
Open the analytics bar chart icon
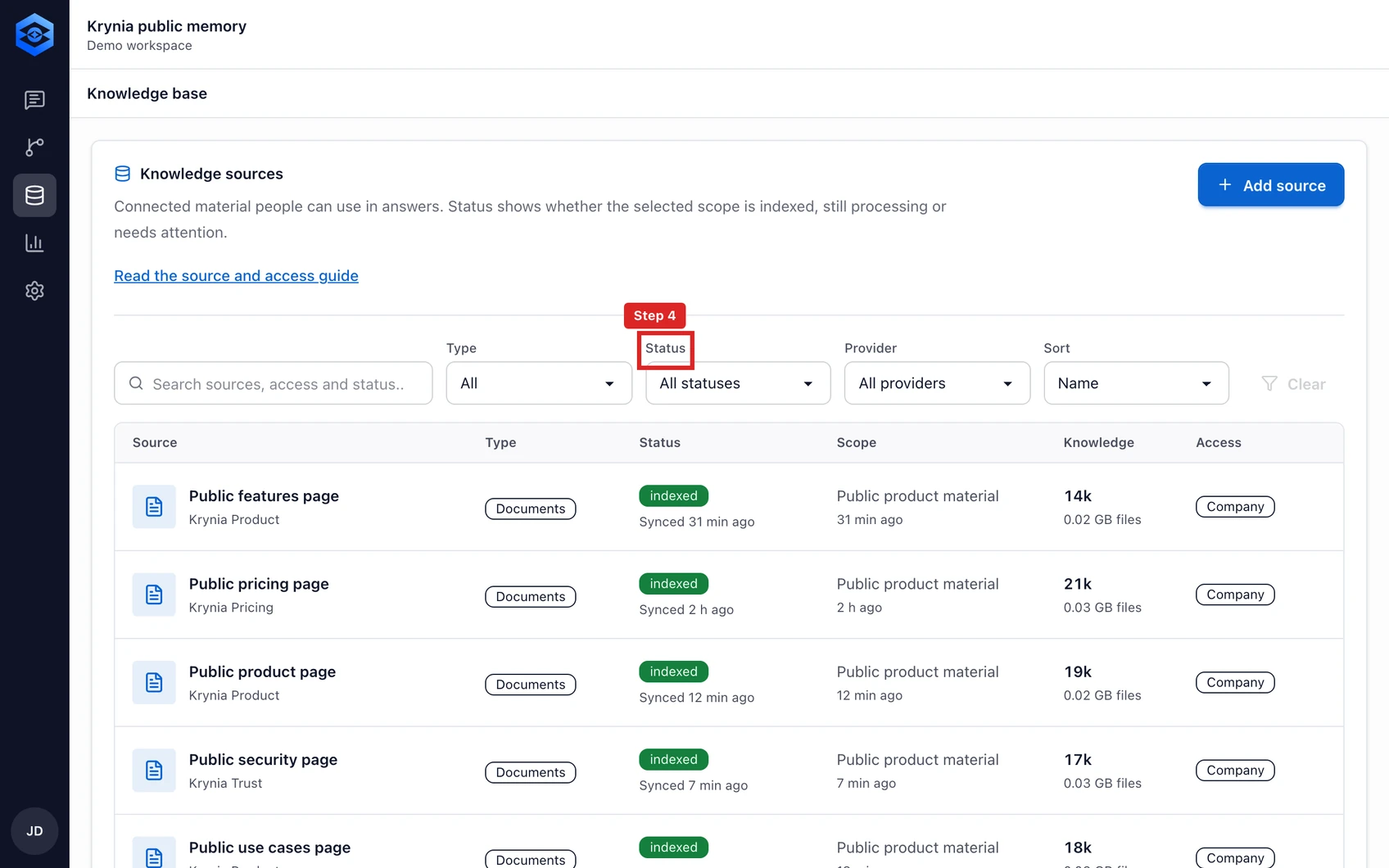[34, 242]
